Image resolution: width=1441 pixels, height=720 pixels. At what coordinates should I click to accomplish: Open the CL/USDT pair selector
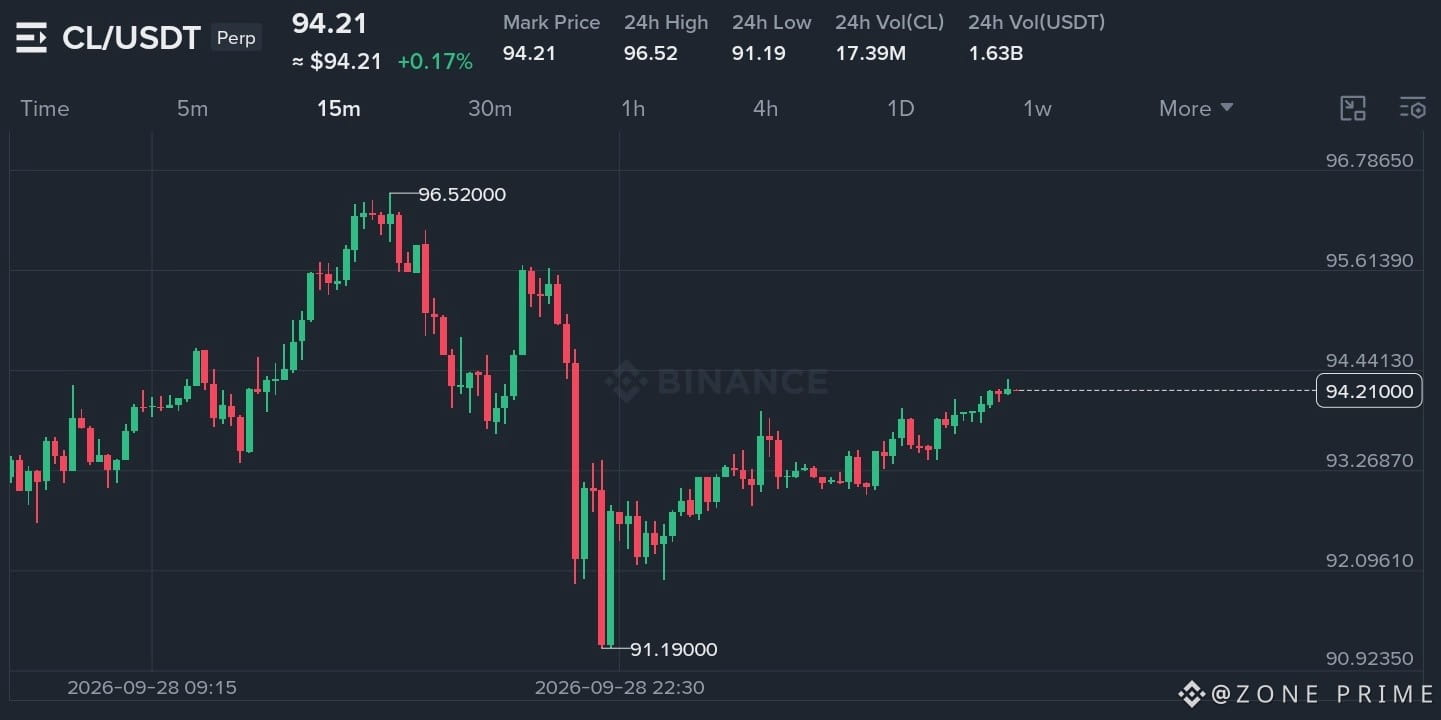point(131,39)
